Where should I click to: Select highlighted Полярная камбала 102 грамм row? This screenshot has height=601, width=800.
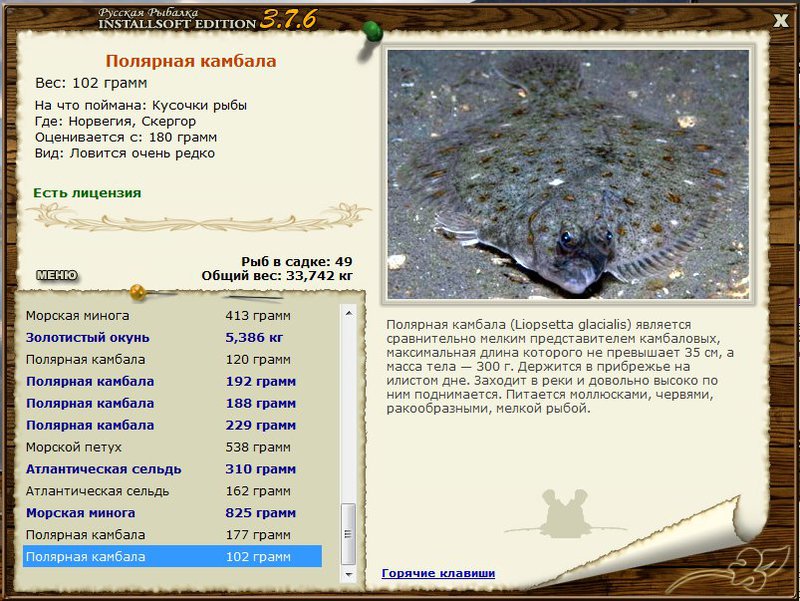coord(172,557)
